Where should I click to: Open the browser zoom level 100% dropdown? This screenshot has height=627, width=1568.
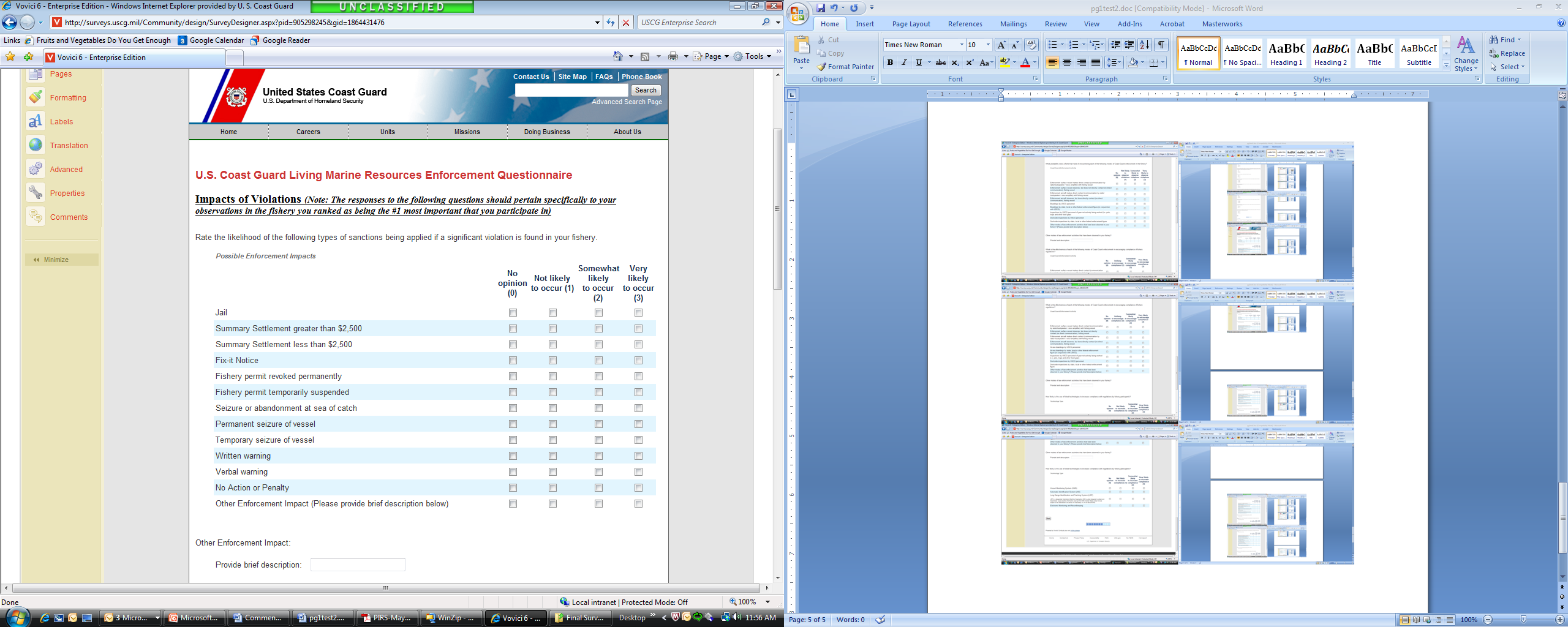tap(767, 602)
